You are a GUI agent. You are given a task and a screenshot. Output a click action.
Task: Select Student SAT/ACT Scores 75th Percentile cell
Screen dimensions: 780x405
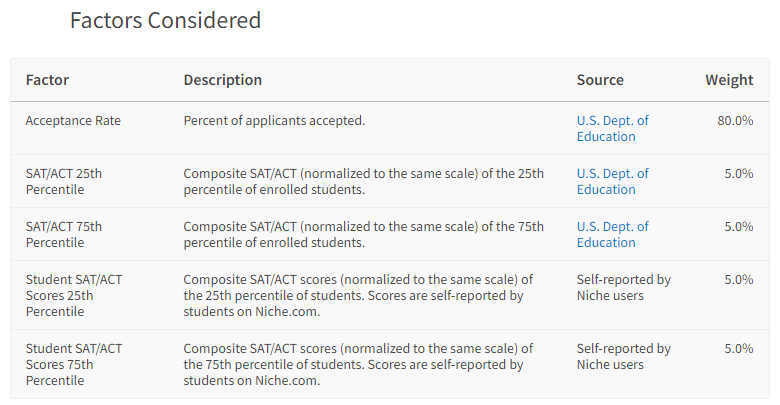[74, 364]
